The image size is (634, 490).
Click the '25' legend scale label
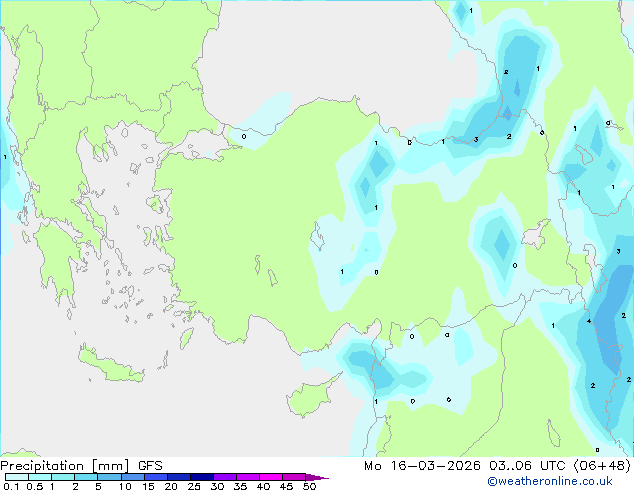tap(194, 486)
